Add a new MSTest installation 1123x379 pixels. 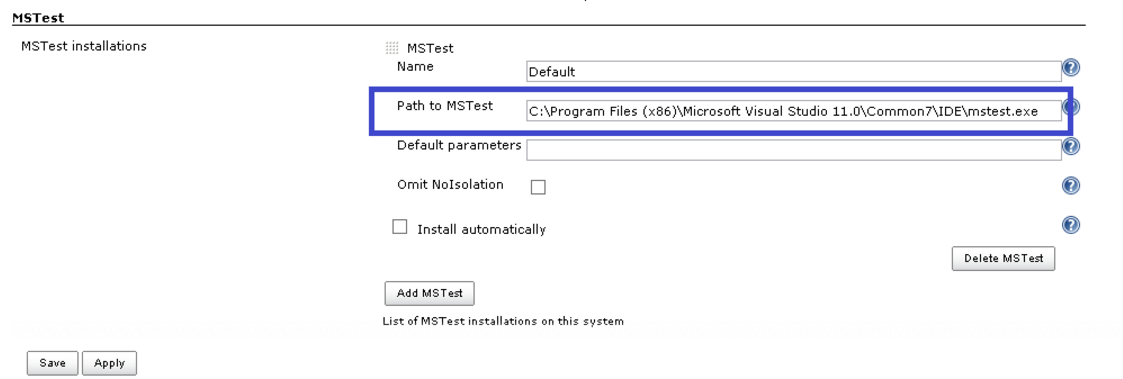(429, 293)
